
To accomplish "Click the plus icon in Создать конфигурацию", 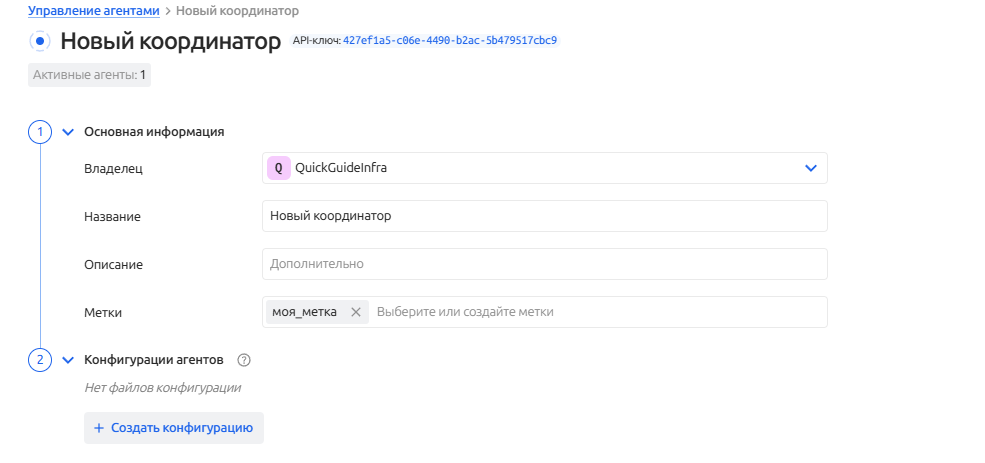I will [x=99, y=428].
